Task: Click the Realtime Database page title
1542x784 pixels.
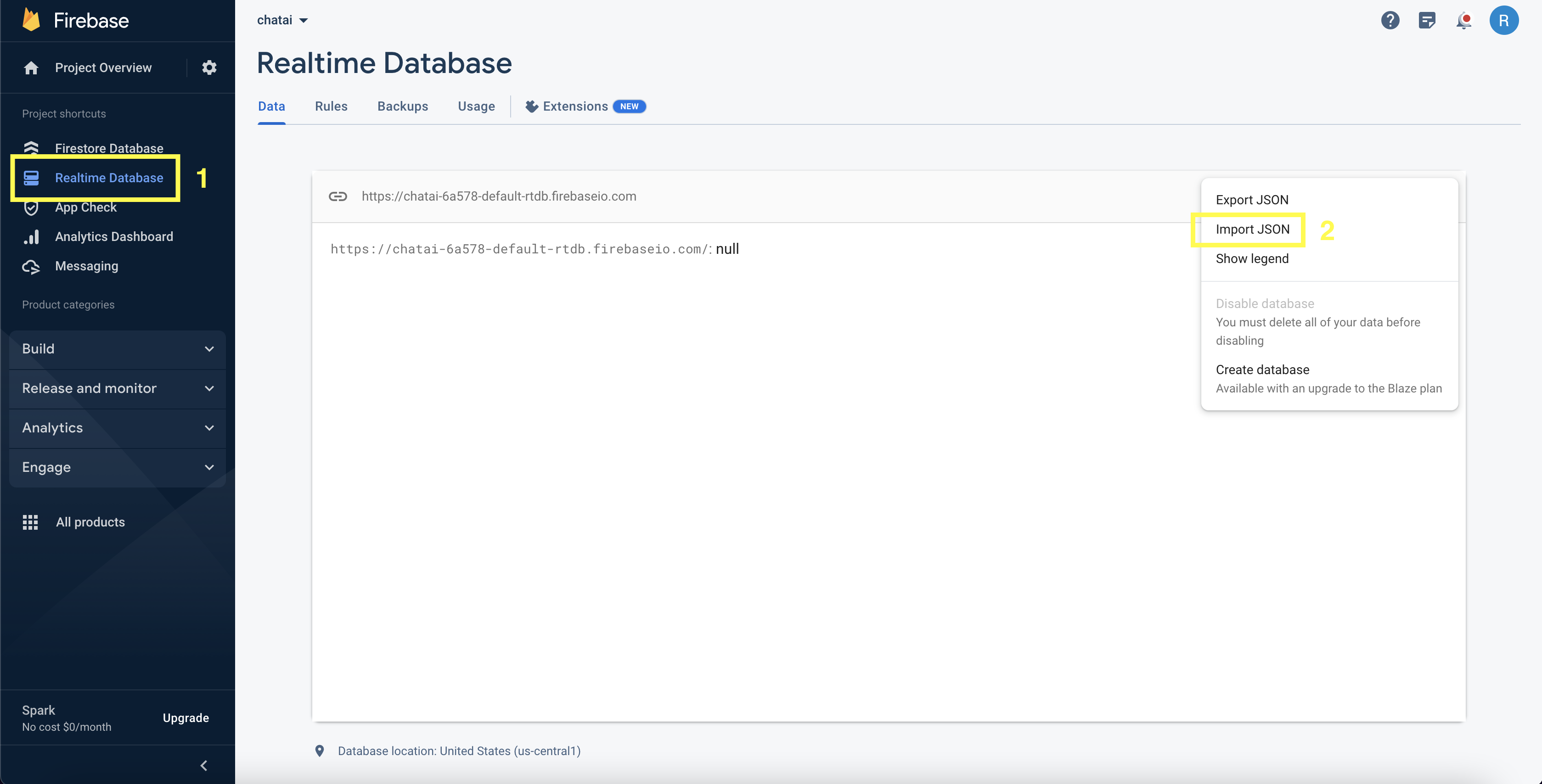Action: tap(384, 63)
